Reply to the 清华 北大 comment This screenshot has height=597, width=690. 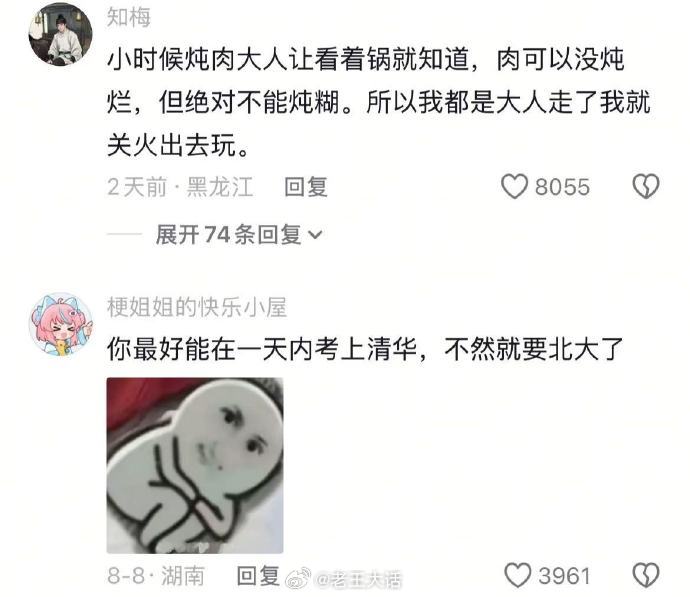[x=258, y=576]
